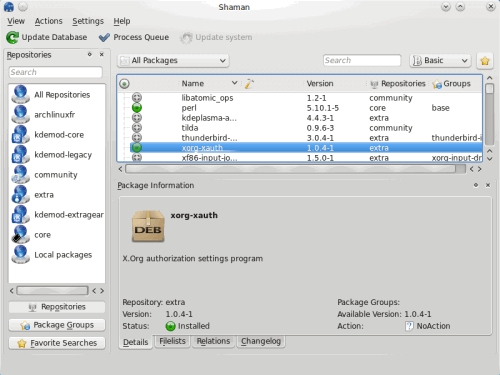Switch to the Details tab
Image resolution: width=500 pixels, height=375 pixels.
tap(135, 342)
